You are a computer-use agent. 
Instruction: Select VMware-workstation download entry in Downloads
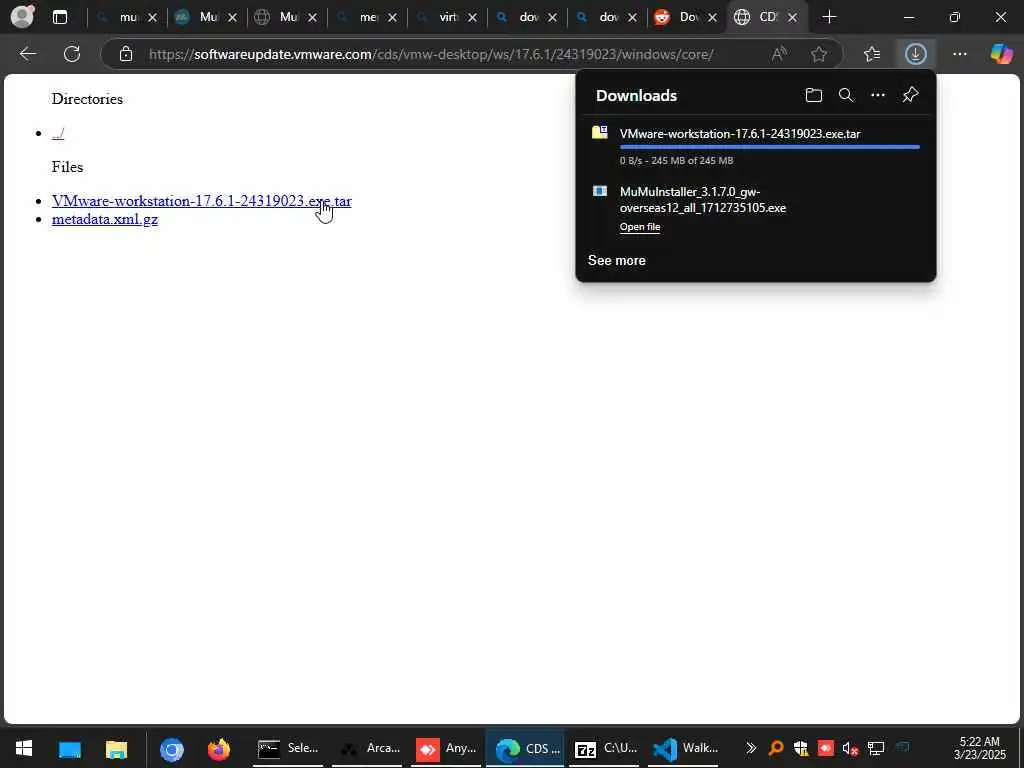pyautogui.click(x=756, y=146)
